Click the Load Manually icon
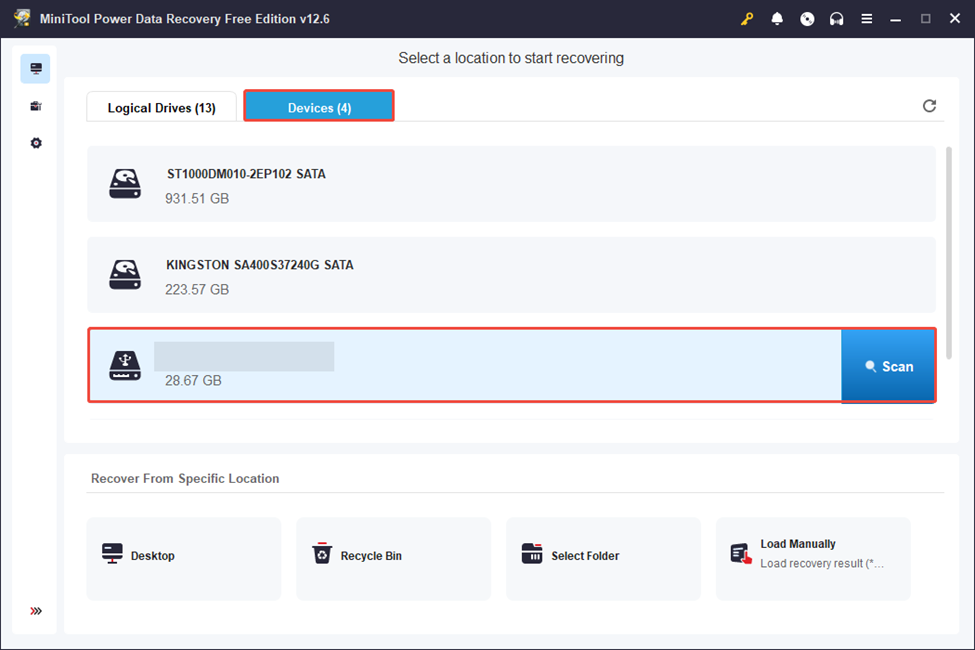Viewport: 975px width, 650px height. (741, 553)
